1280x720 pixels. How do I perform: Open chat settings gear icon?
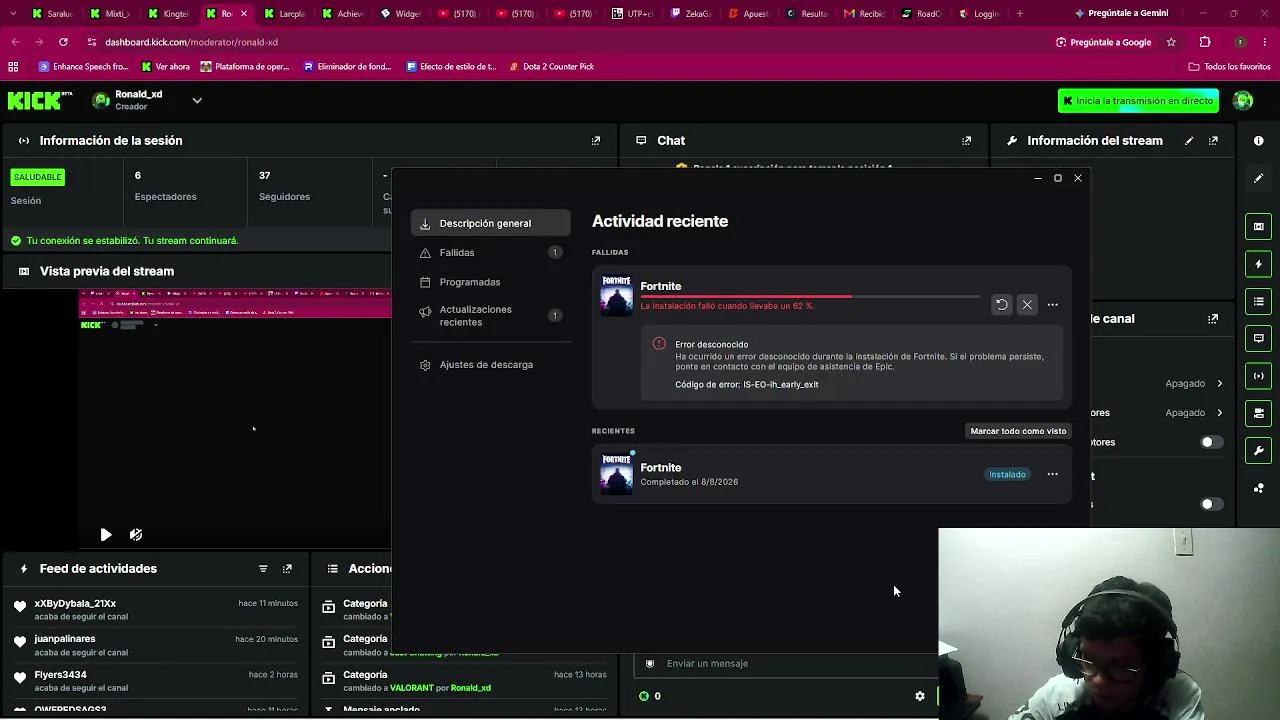tap(920, 696)
